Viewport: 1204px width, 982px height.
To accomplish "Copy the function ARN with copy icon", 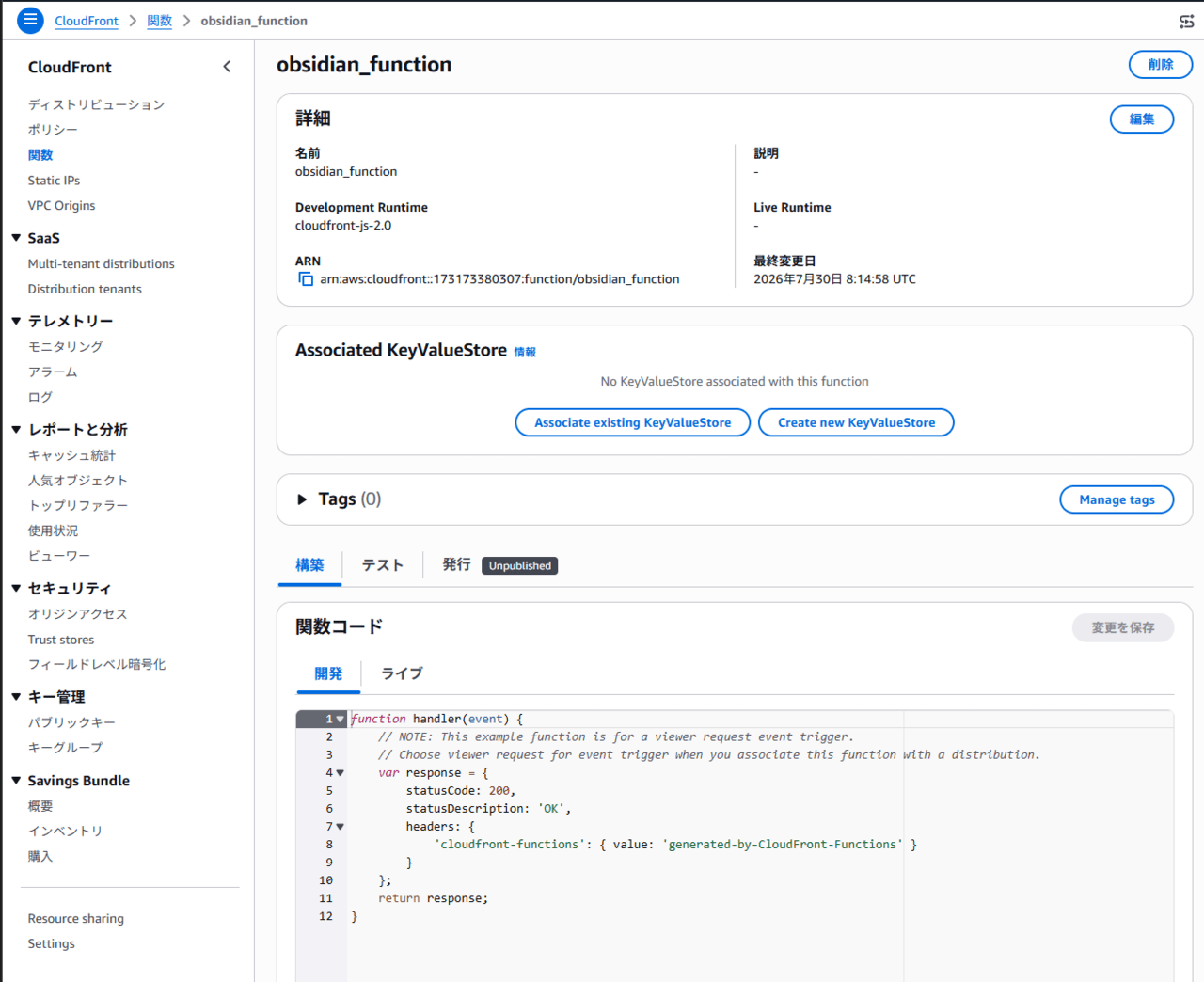I will pyautogui.click(x=306, y=279).
